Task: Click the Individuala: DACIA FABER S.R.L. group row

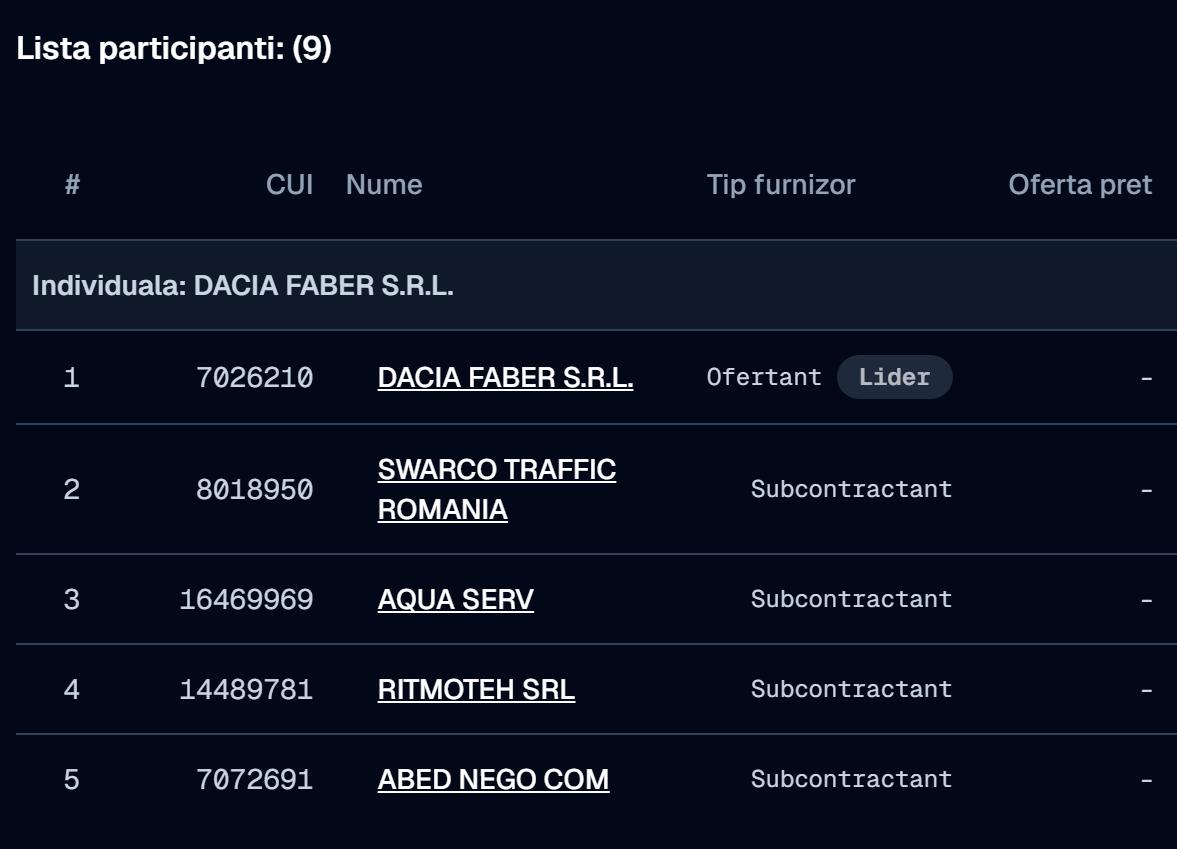Action: (596, 285)
